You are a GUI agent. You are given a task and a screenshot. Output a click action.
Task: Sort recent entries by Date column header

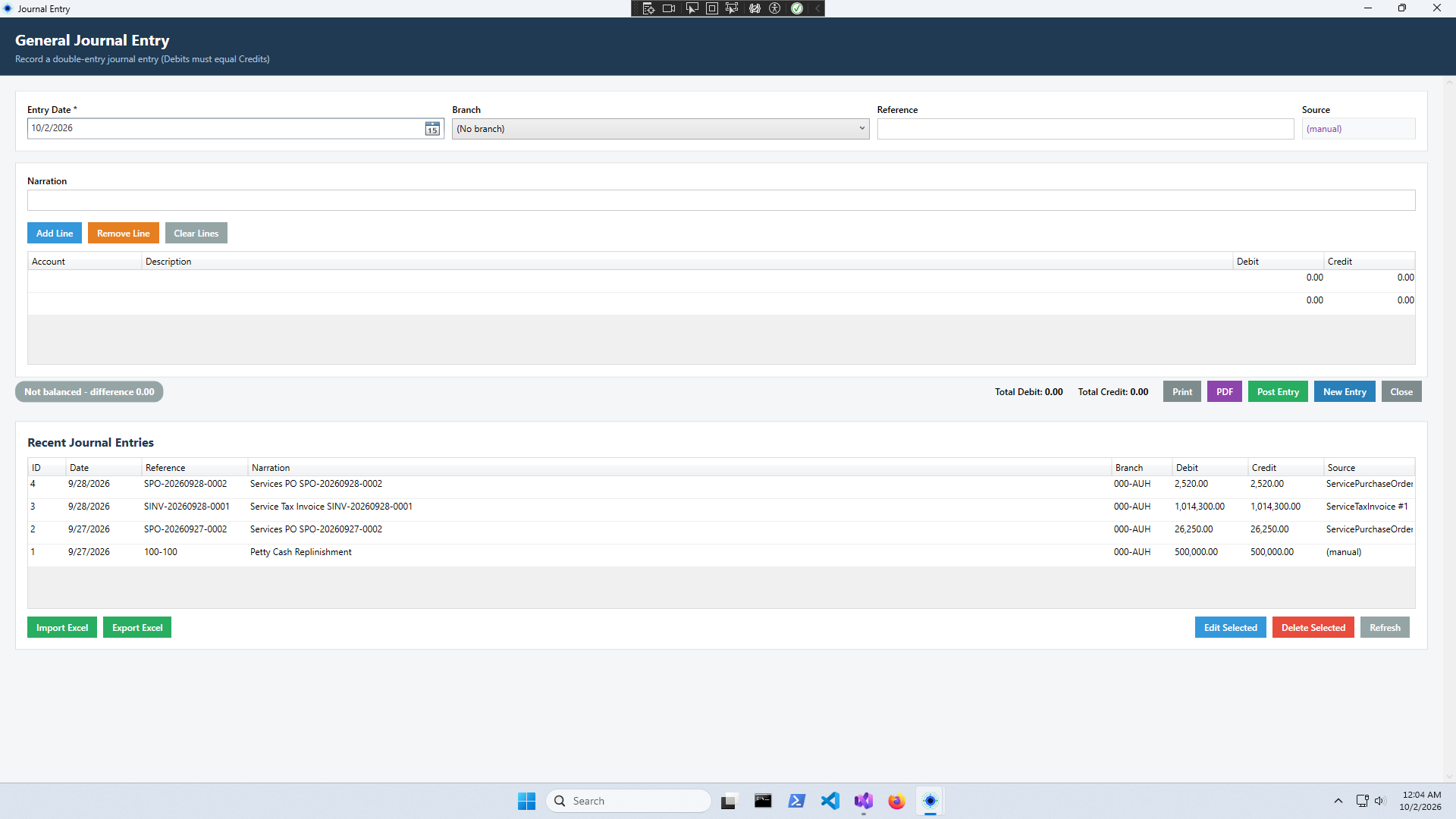click(103, 467)
